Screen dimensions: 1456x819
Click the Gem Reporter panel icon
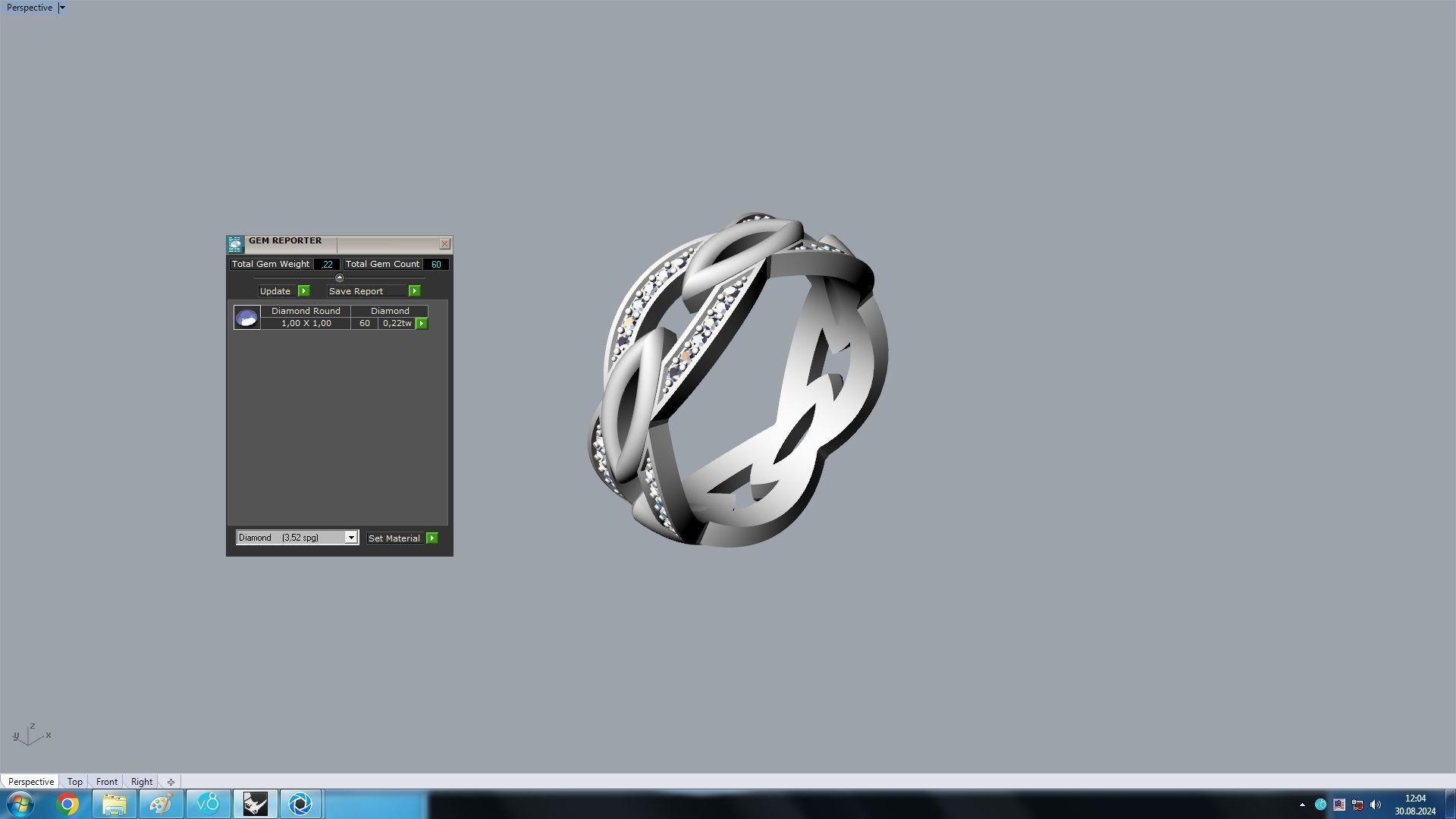[235, 244]
